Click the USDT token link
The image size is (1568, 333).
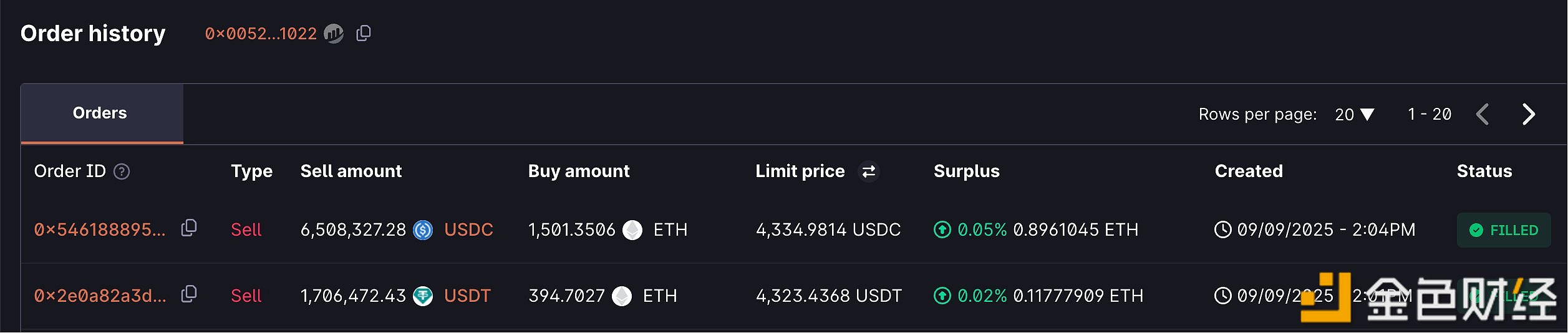[467, 296]
